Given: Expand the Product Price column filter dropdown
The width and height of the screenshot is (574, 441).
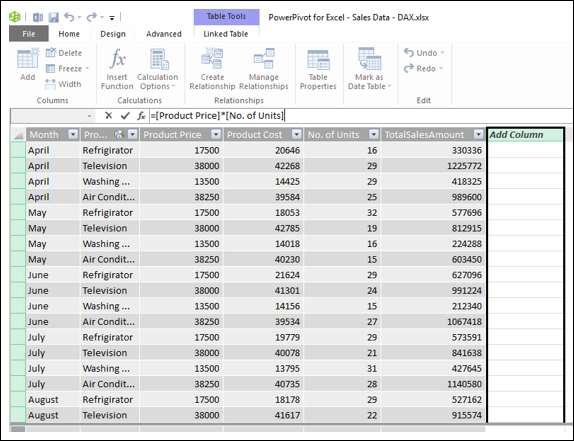Looking at the screenshot, I should (x=216, y=134).
